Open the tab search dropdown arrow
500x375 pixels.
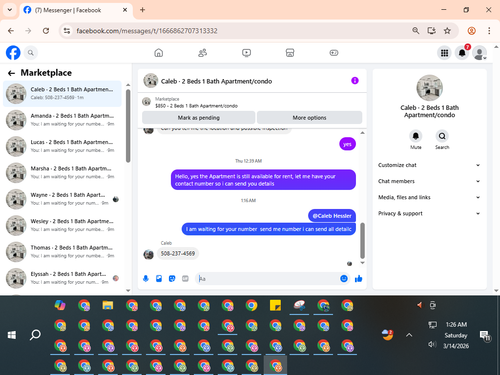pyautogui.click(x=10, y=10)
